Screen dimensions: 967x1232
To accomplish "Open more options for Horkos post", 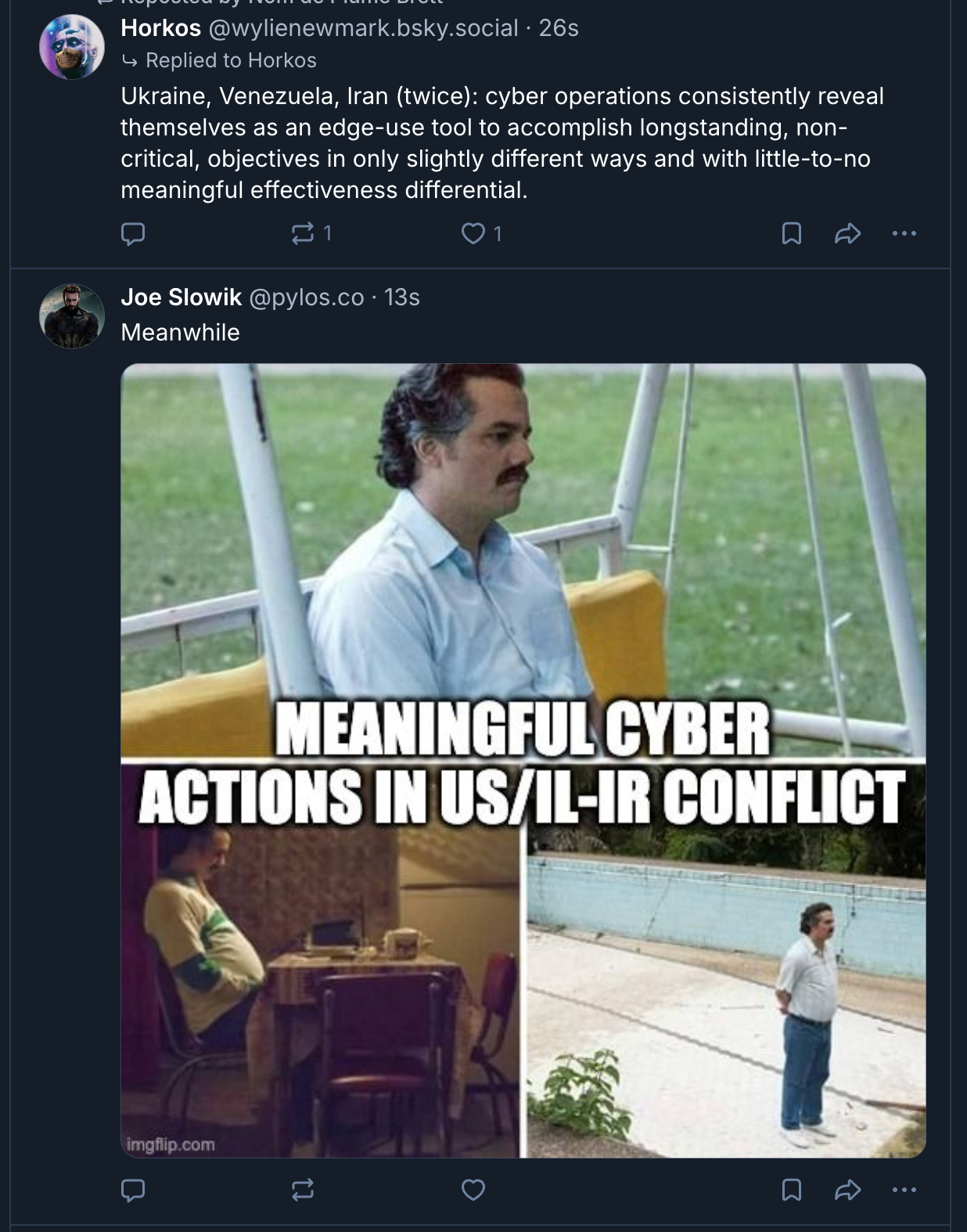I will [904, 233].
